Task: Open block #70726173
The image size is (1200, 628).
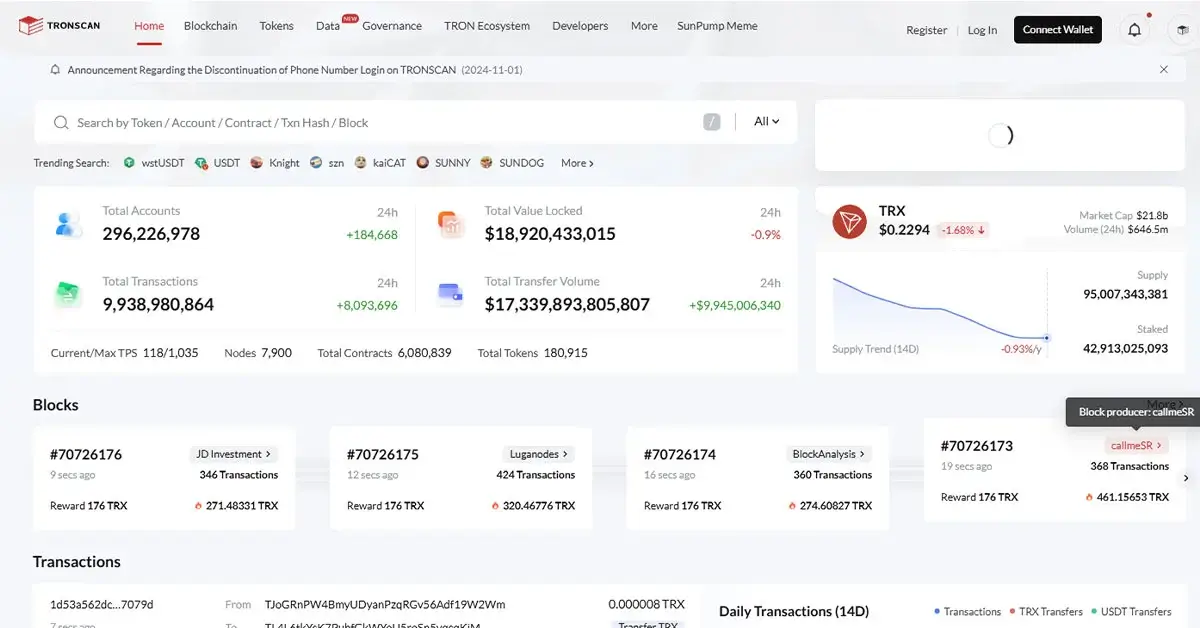Action: [x=977, y=445]
